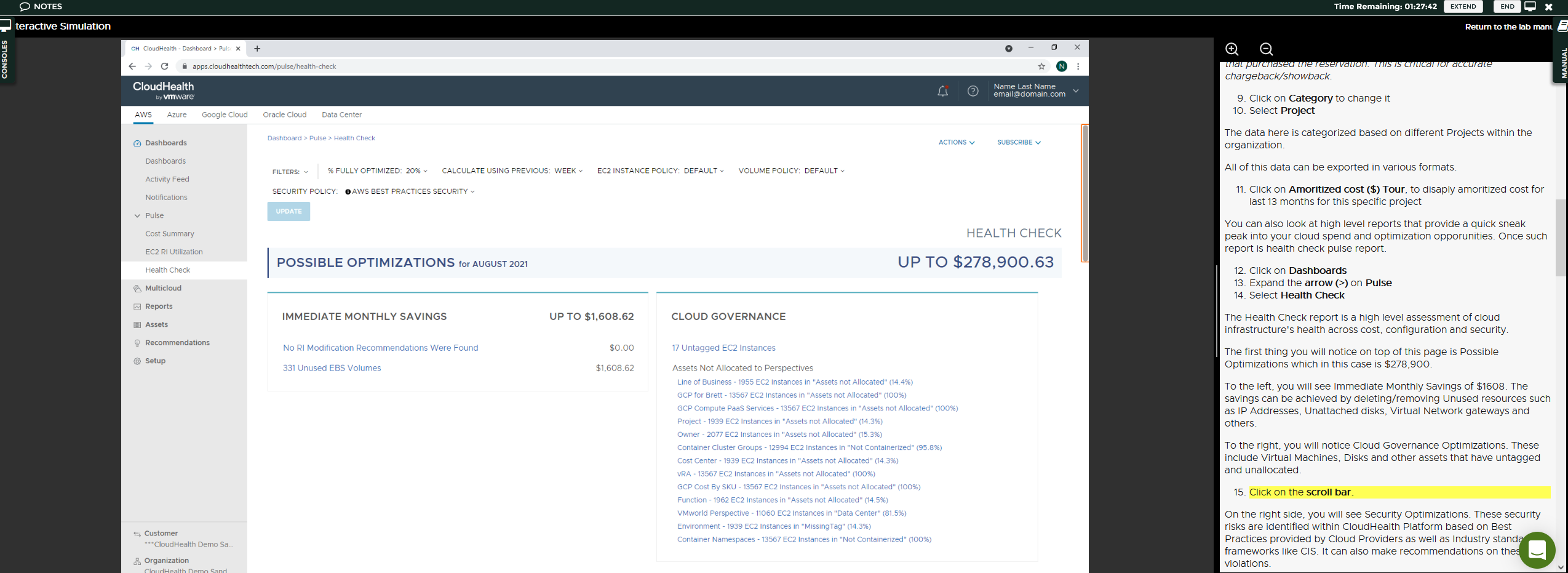Open the GCP for Brett perspective link
Screen dimensions: 1568x573
coord(792,396)
